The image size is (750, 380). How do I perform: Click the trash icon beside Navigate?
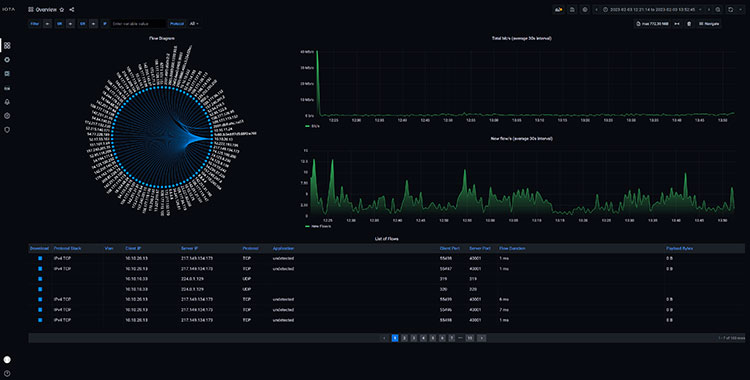[689, 23]
